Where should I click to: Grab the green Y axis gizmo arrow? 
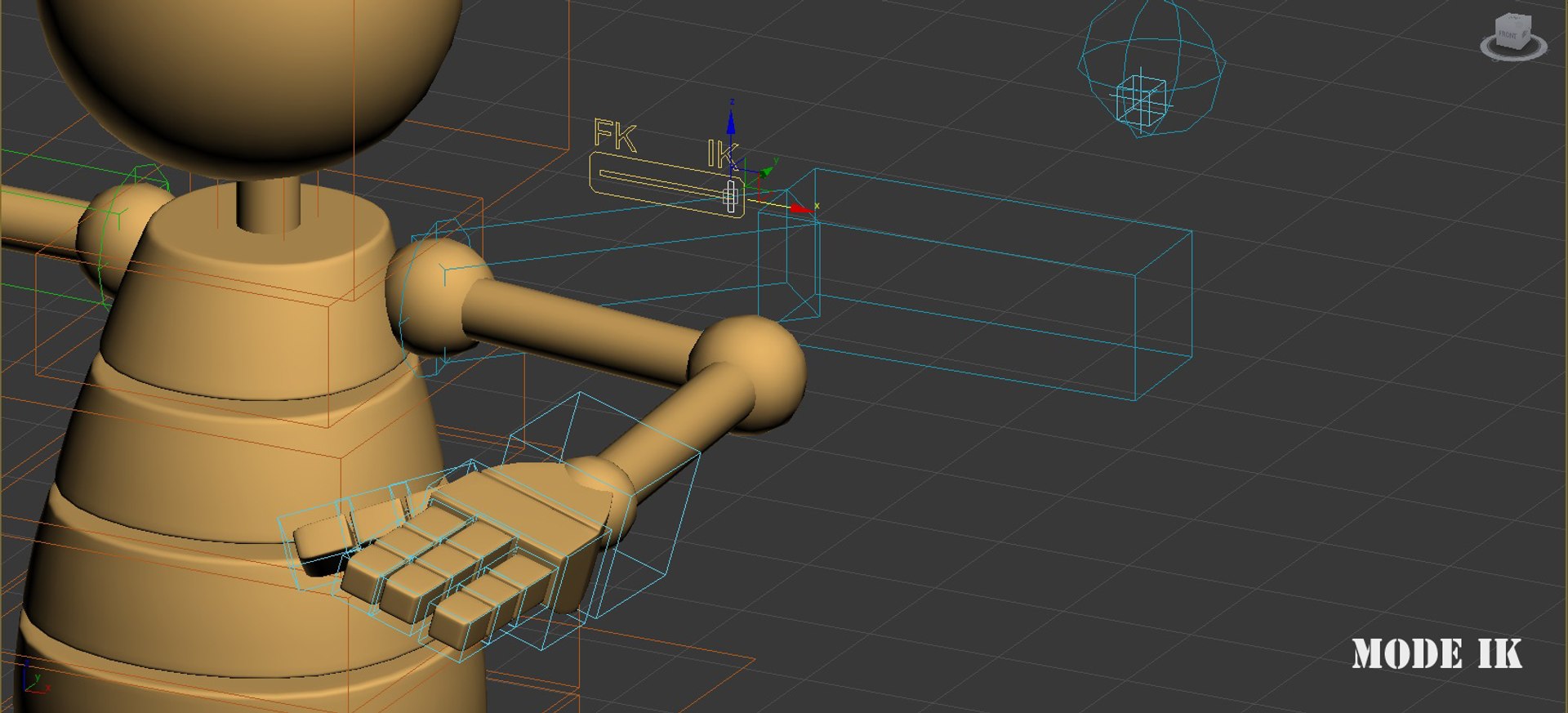coord(766,170)
